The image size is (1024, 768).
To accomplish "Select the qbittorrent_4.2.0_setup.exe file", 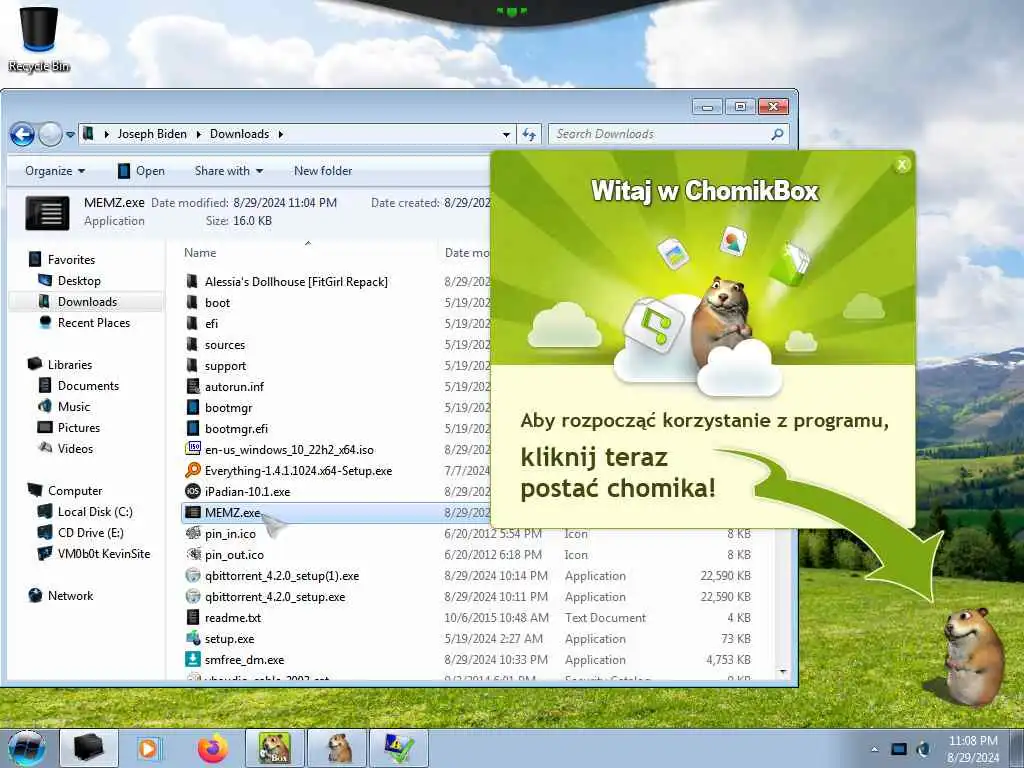I will 274,596.
